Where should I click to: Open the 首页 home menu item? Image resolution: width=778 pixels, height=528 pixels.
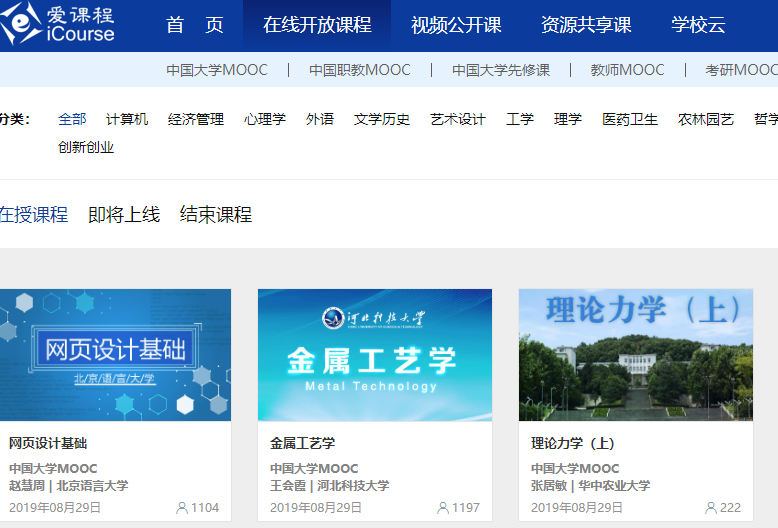point(194,25)
